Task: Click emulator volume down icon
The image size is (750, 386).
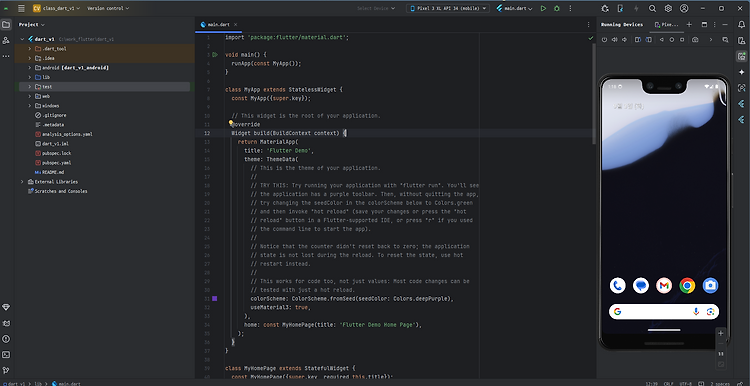Action: click(624, 40)
